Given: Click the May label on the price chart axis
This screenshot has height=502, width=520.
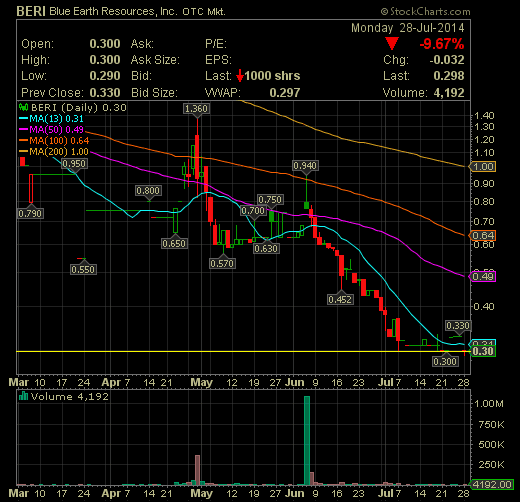Looking at the screenshot, I should click(201, 382).
